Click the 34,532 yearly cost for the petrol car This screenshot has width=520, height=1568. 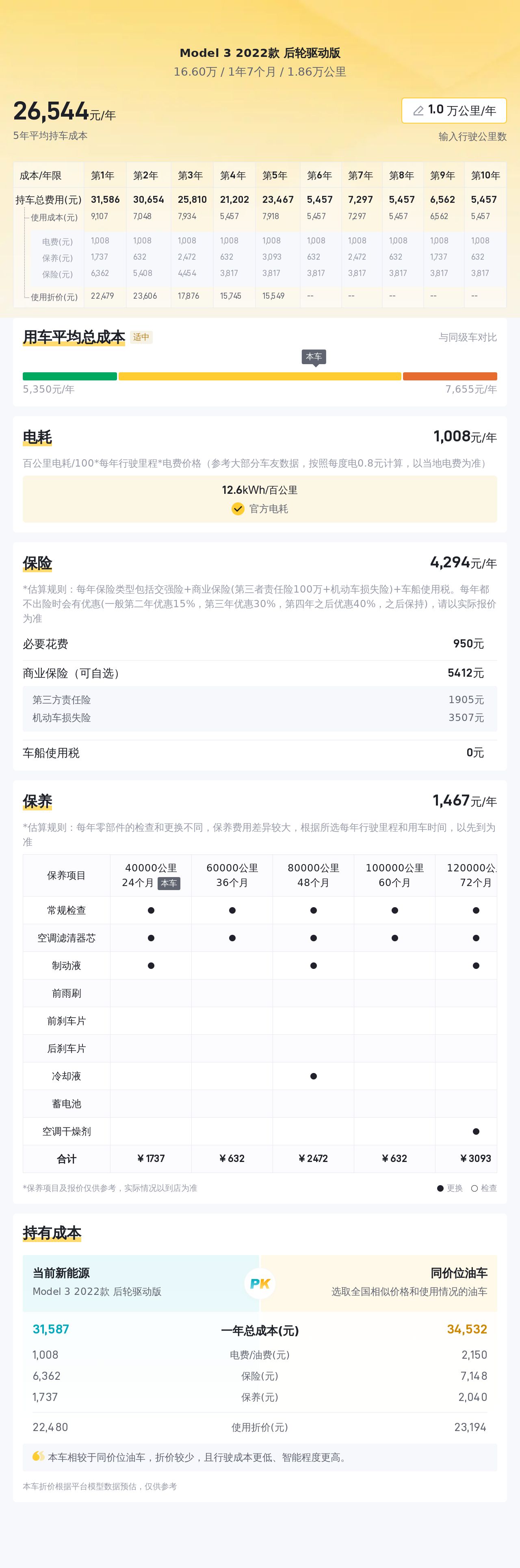point(467,1329)
